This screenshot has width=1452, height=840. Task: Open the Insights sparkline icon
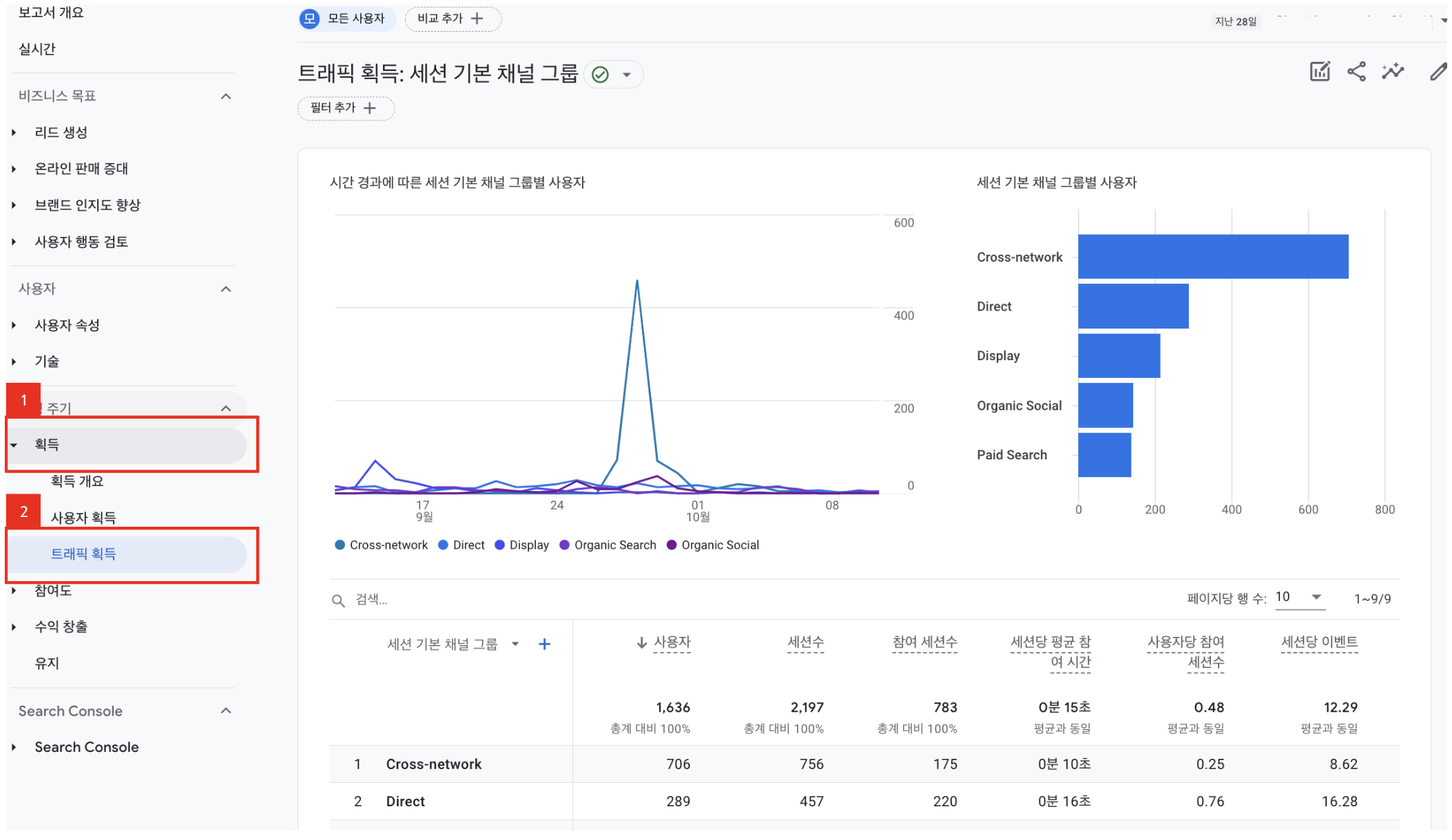[x=1392, y=72]
